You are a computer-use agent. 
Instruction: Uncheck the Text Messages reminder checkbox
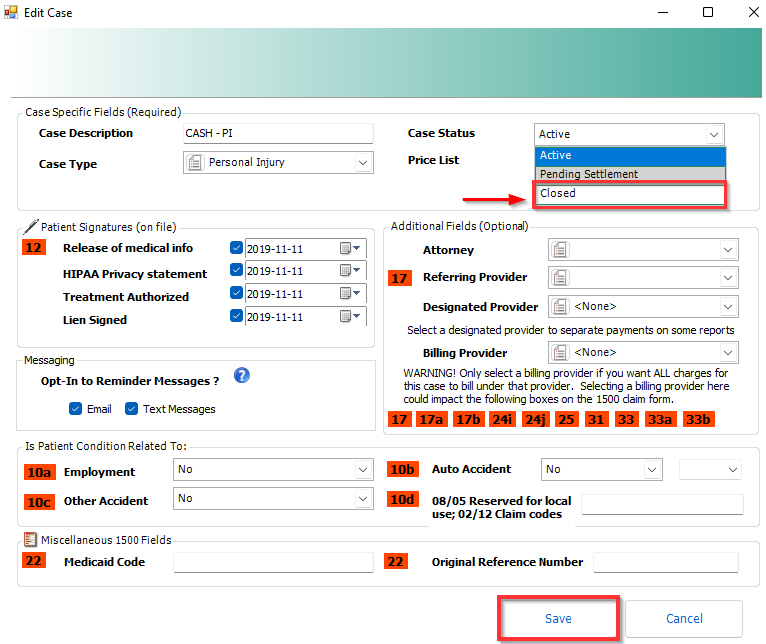[131, 409]
